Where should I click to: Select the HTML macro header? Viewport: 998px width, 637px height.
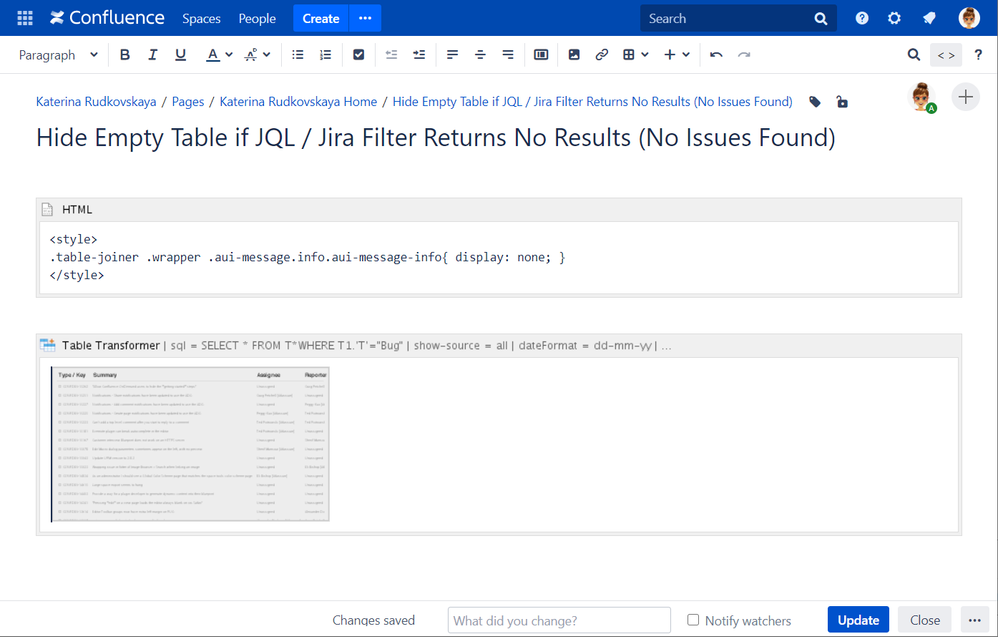pyautogui.click(x=499, y=209)
